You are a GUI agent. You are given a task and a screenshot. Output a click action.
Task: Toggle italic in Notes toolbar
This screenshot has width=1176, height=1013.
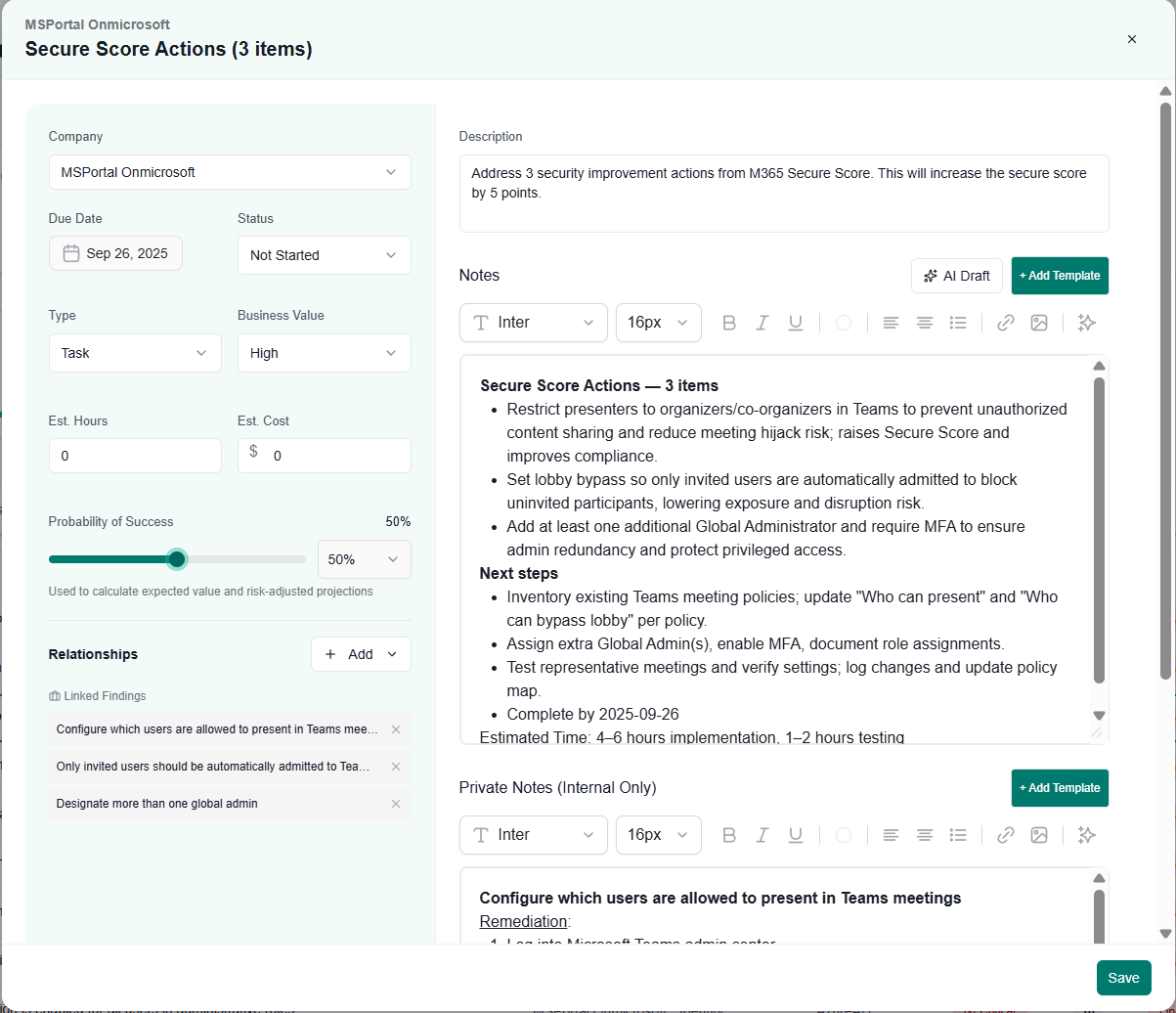click(762, 323)
